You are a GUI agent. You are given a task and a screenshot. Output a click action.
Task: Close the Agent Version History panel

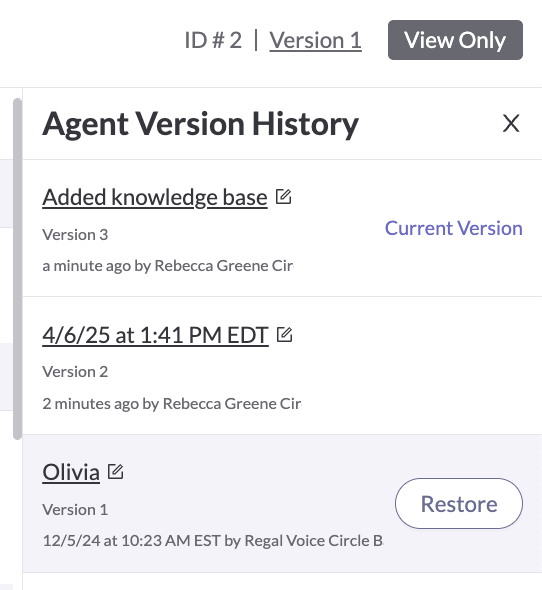[x=511, y=123]
